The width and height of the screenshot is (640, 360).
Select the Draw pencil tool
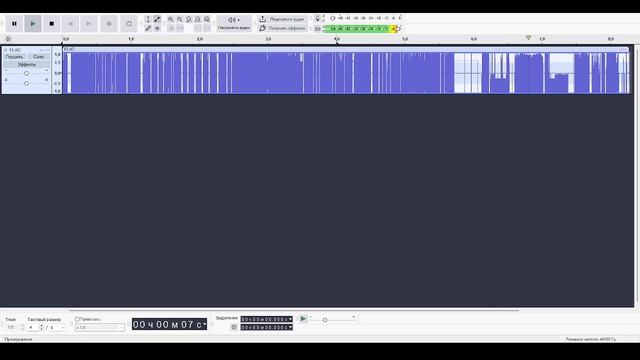pyautogui.click(x=148, y=28)
